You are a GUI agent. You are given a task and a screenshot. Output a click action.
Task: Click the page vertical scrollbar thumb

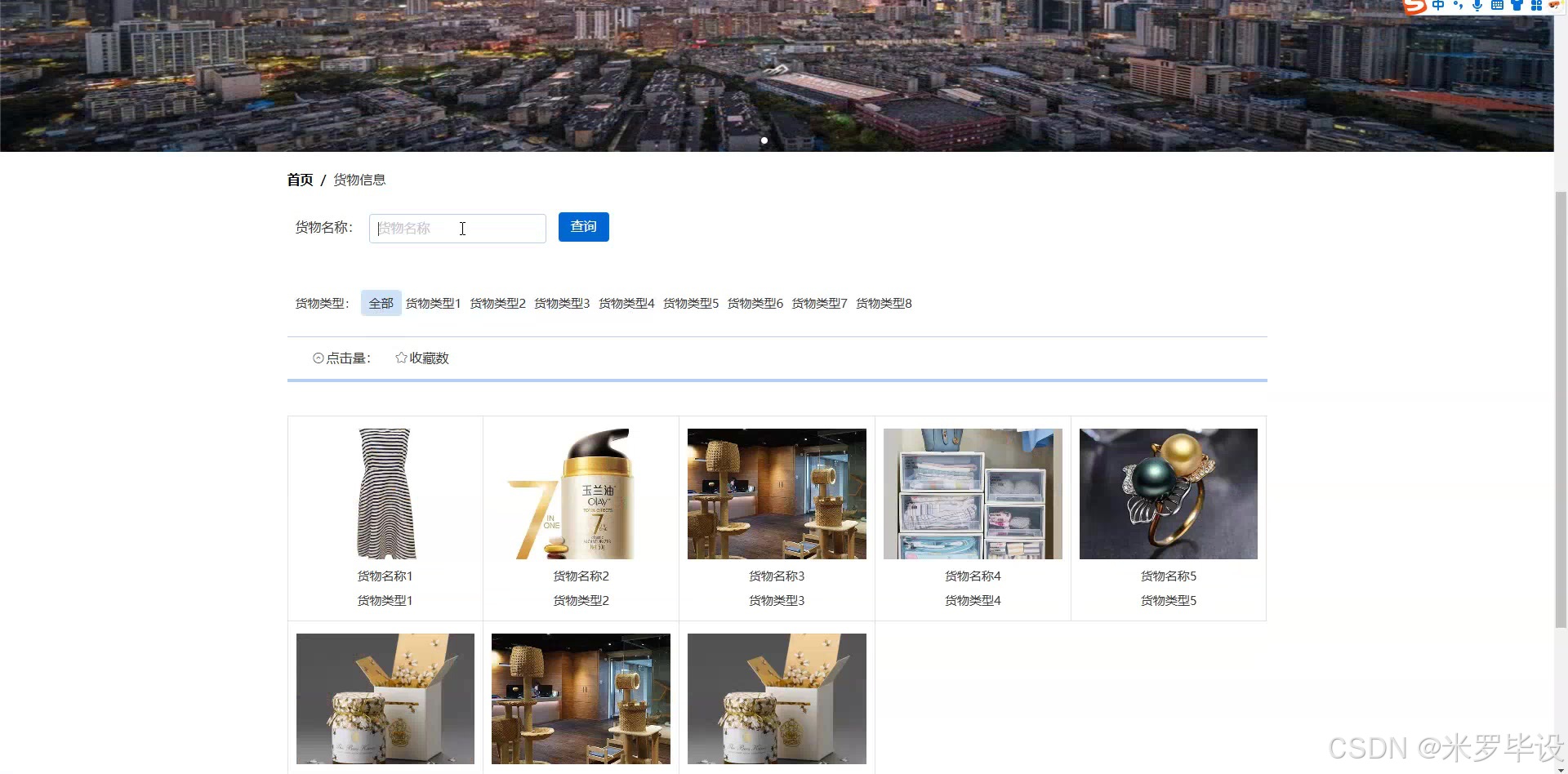(x=1561, y=410)
